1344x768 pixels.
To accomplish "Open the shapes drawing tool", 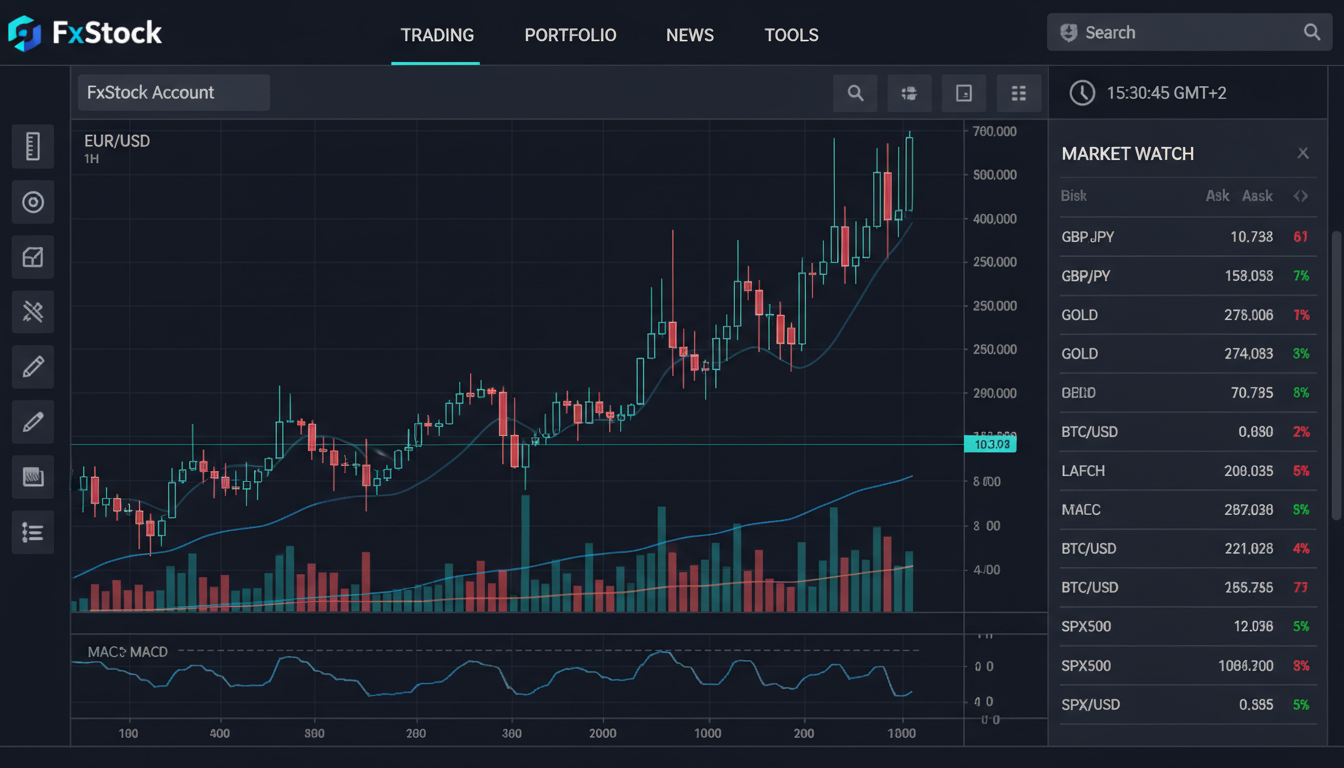I will (33, 256).
